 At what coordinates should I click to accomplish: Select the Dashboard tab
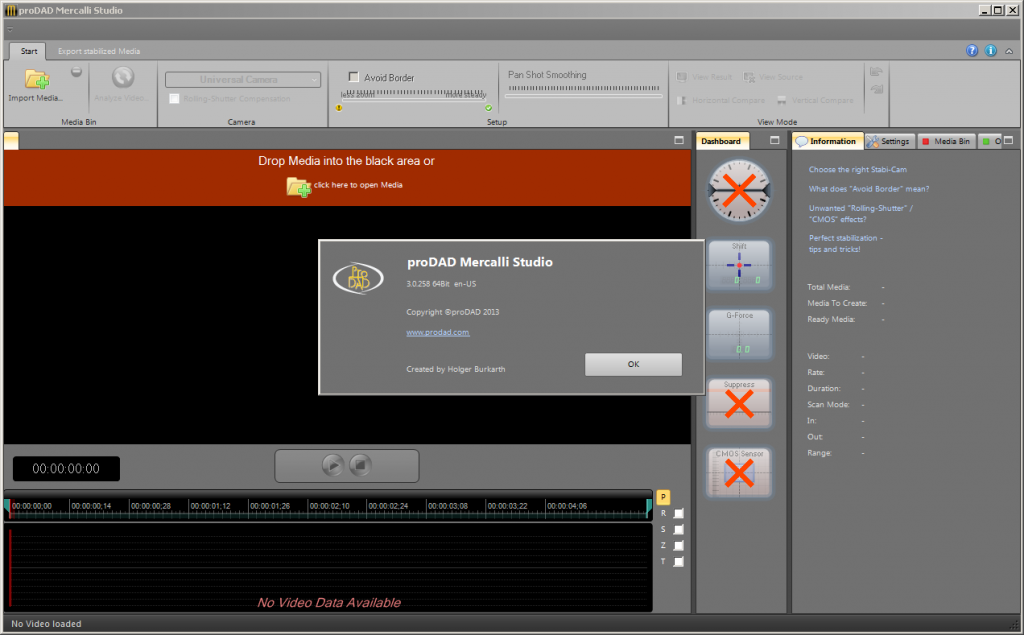[721, 141]
